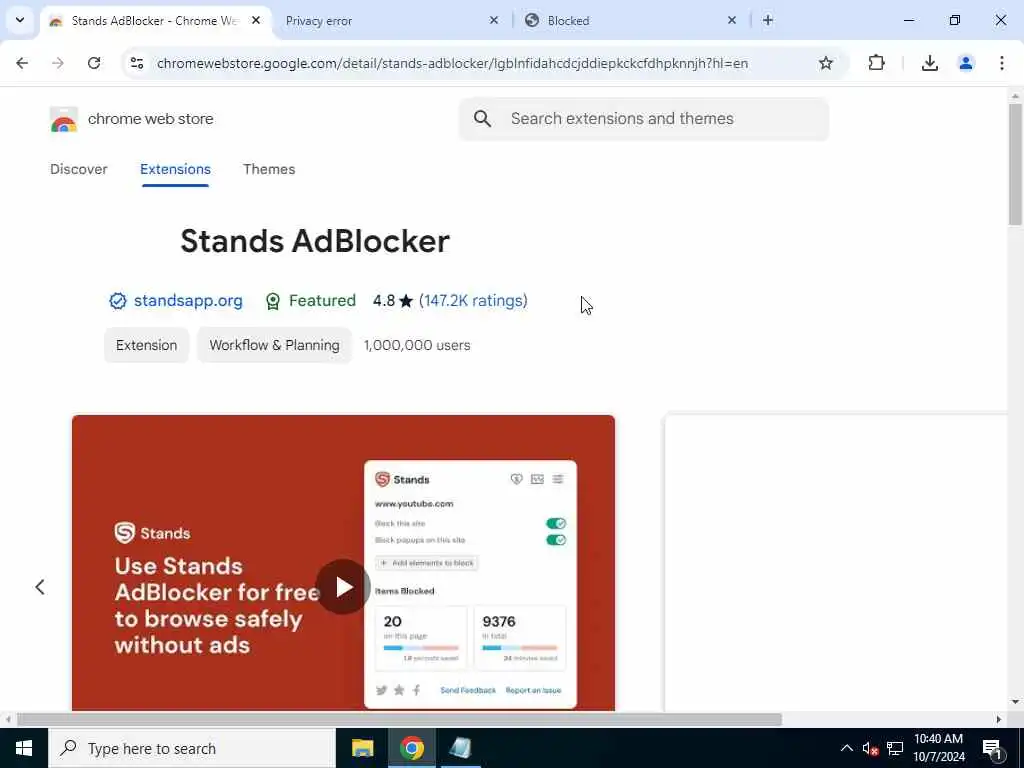This screenshot has height=768, width=1024.
Task: Play the Stands promo video
Action: (x=344, y=586)
